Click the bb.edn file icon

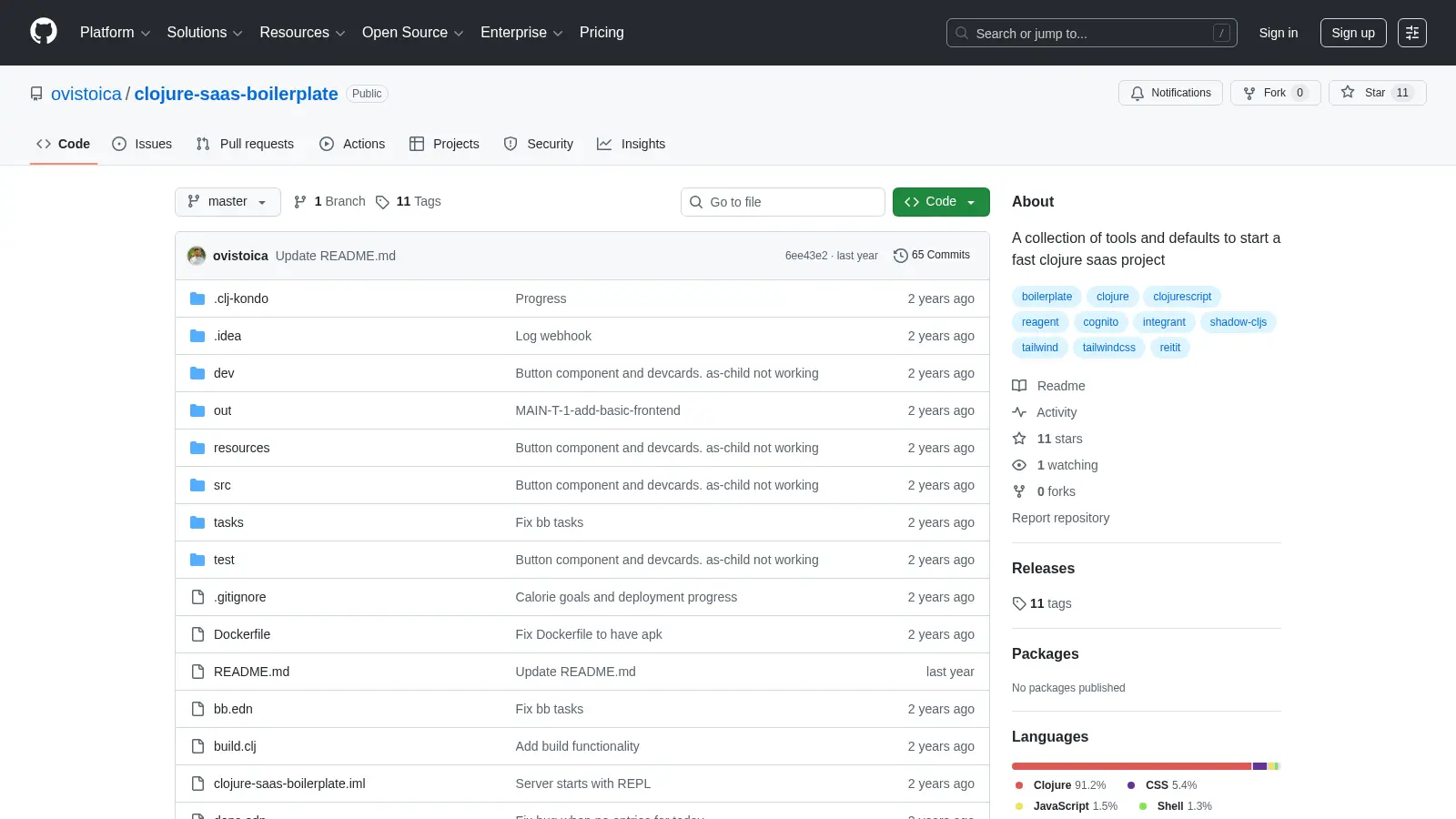click(x=197, y=709)
